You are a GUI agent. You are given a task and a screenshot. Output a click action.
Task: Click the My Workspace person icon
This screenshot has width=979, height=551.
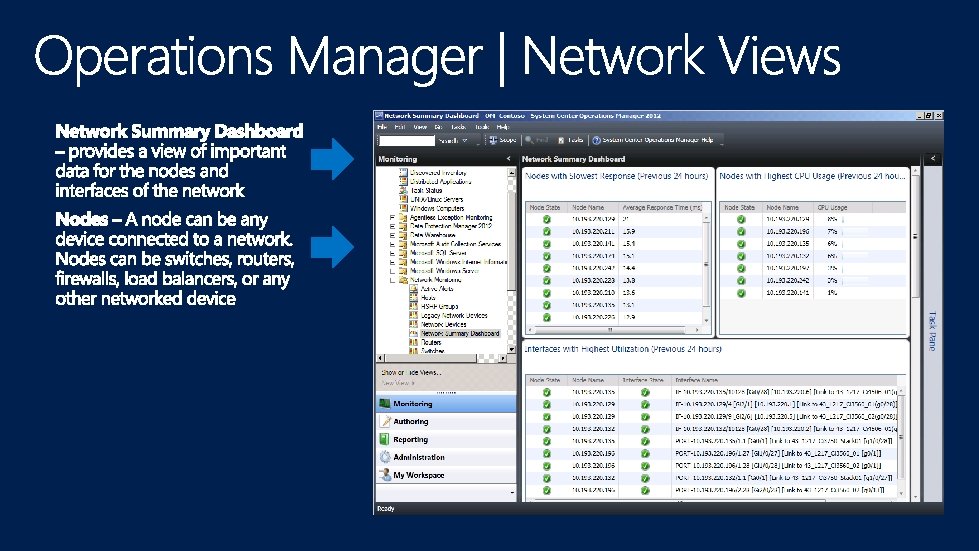385,475
